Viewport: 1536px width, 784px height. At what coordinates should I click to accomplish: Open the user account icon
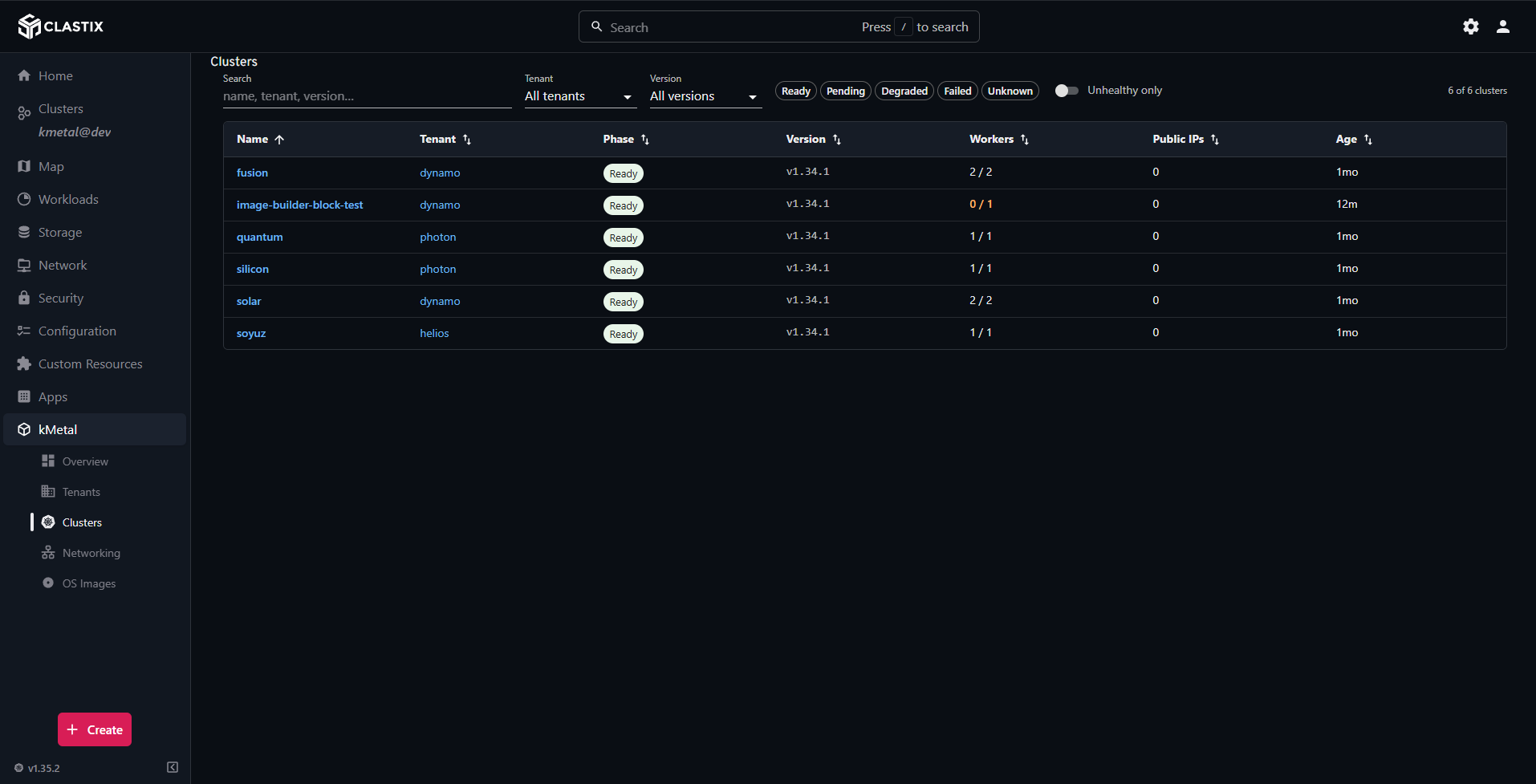tap(1503, 26)
